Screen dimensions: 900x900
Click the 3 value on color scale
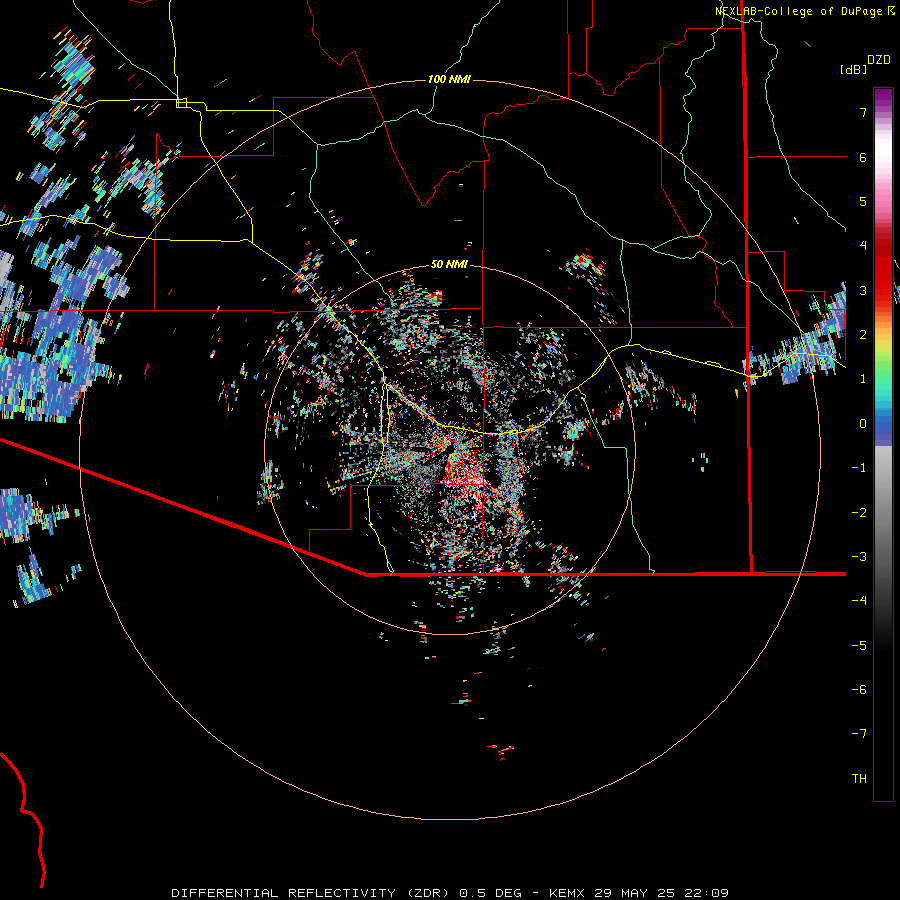(x=863, y=290)
